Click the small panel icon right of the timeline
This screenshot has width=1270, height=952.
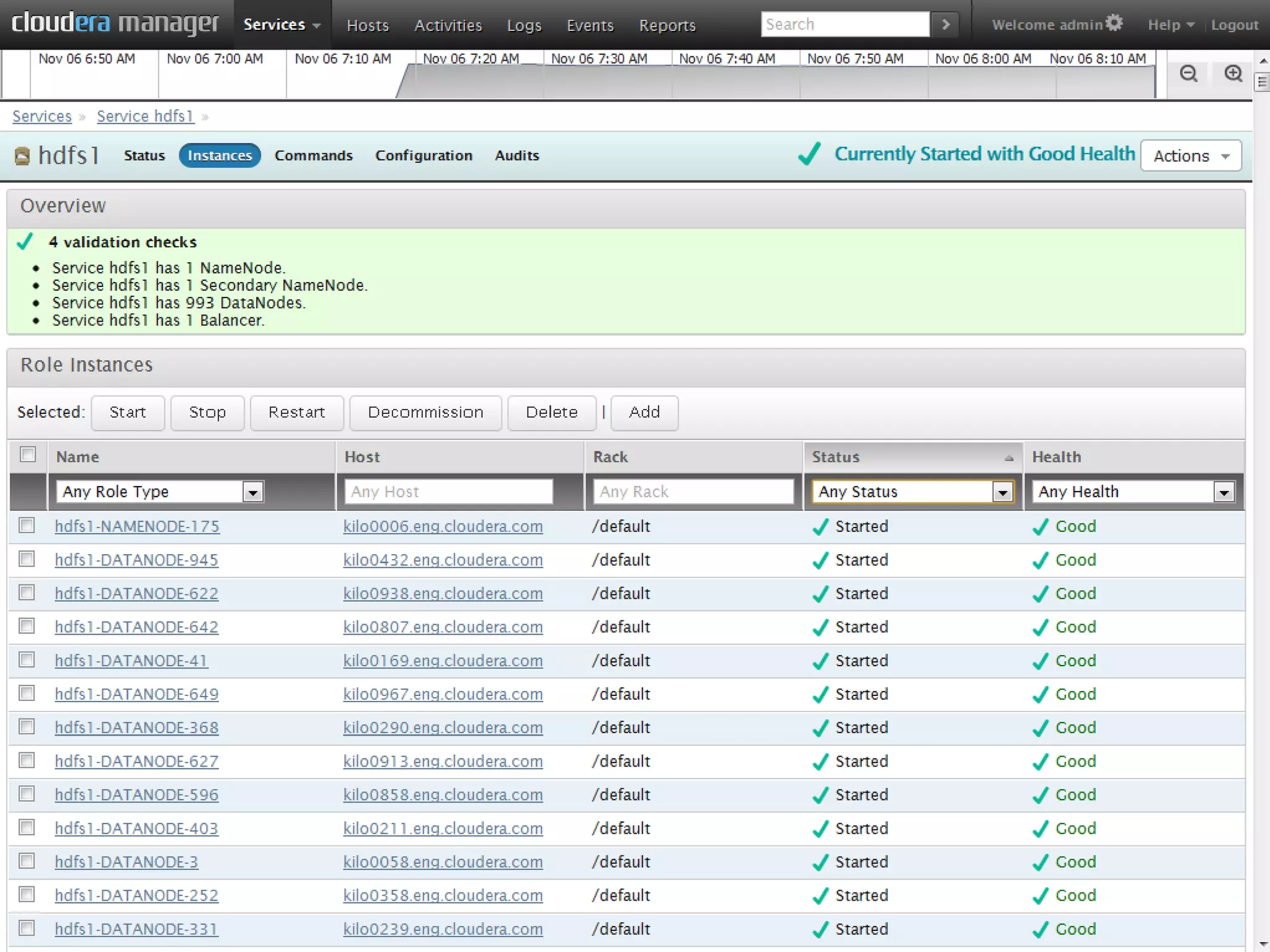point(1262,82)
